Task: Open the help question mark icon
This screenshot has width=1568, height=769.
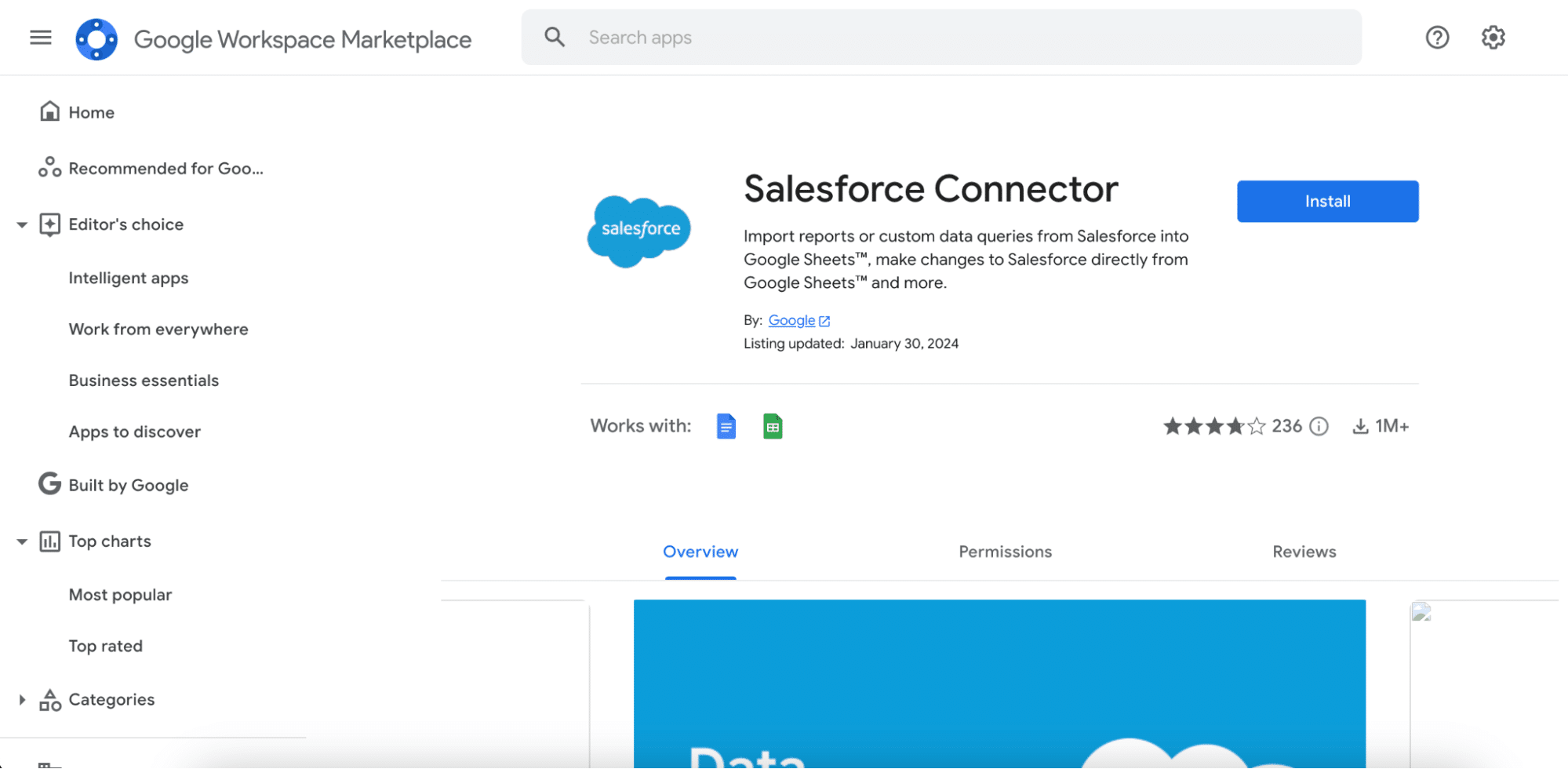Action: click(x=1437, y=37)
